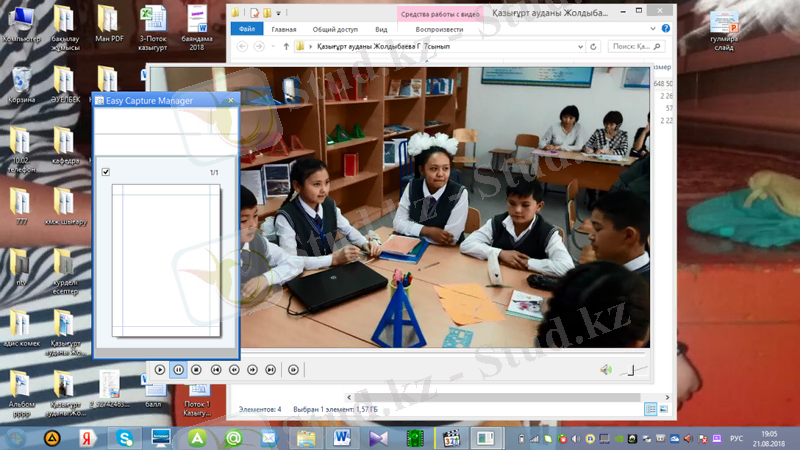Pause the video playback
The height and width of the screenshot is (450, 800).
point(178,369)
